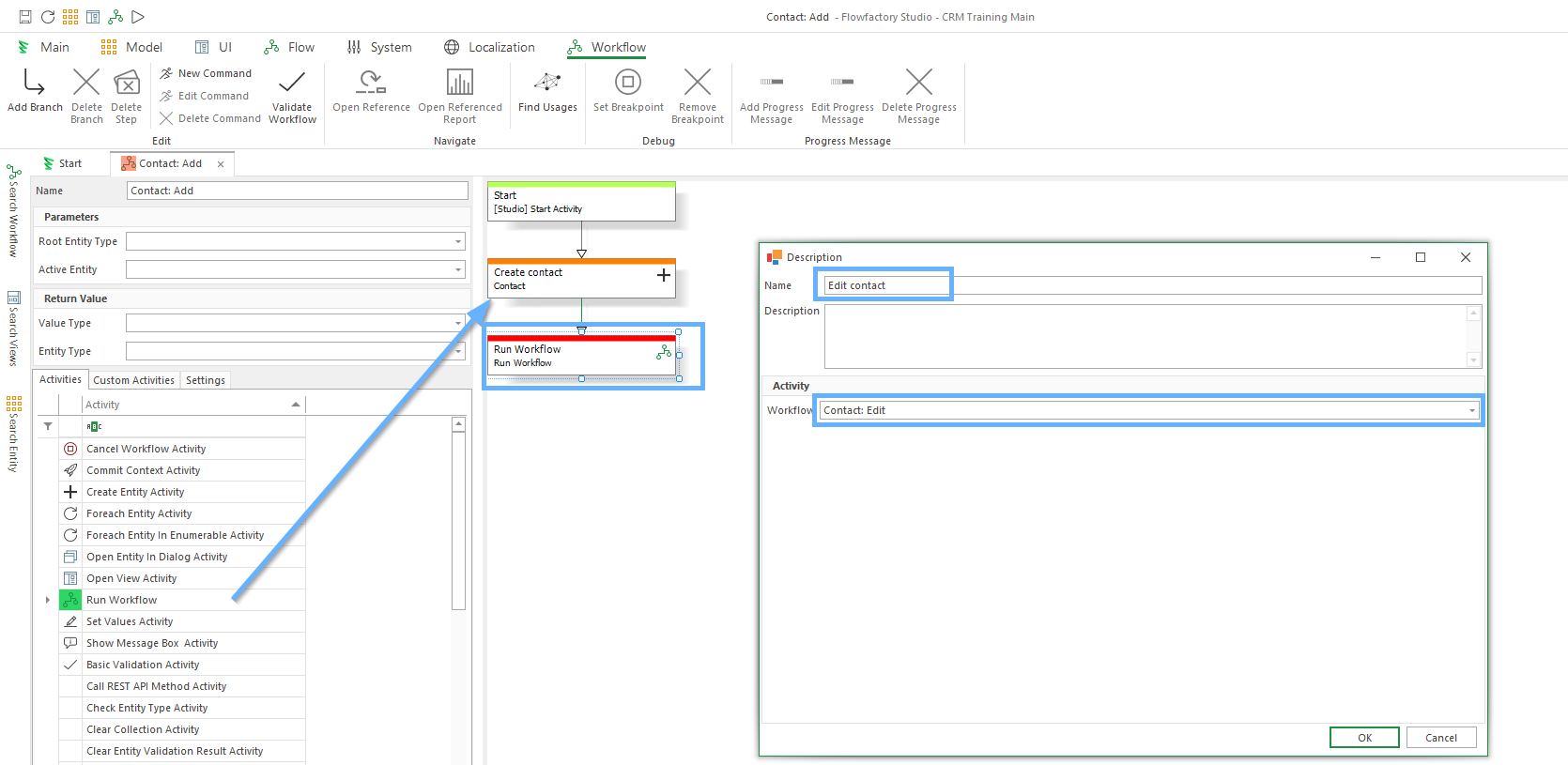Click filter icon in Activity list

coord(48,426)
